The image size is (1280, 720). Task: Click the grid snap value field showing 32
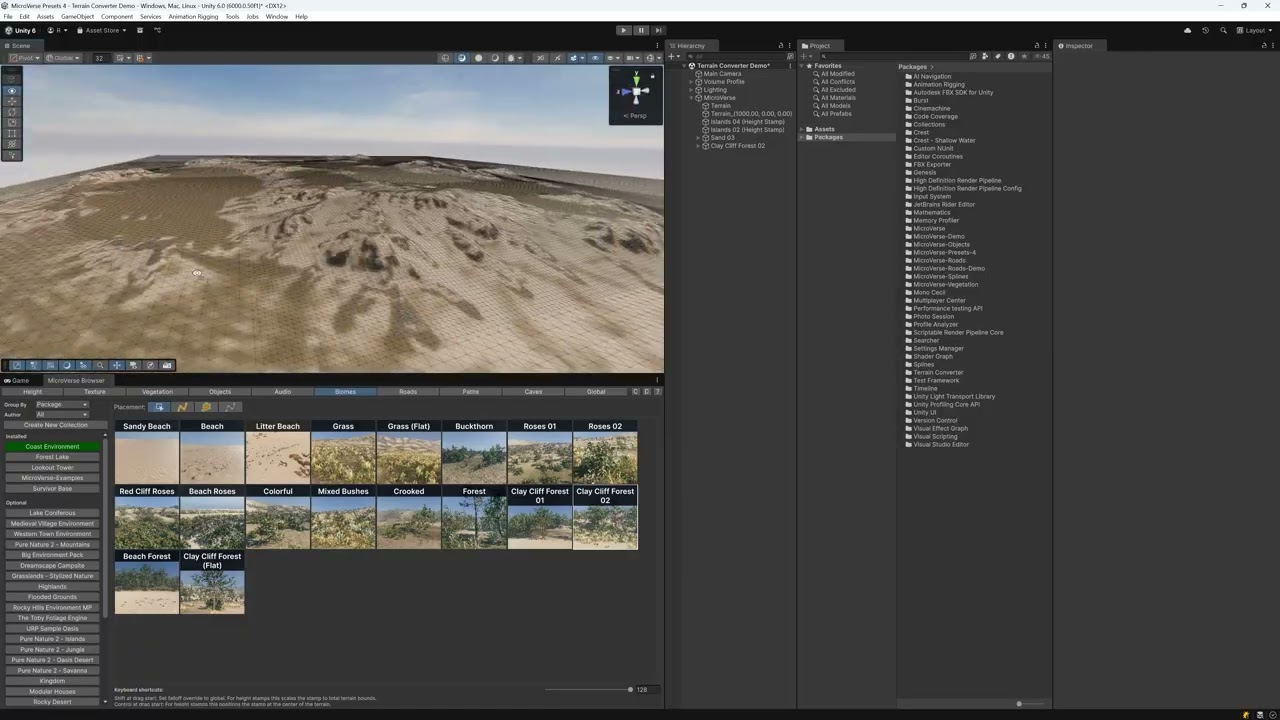click(x=100, y=58)
